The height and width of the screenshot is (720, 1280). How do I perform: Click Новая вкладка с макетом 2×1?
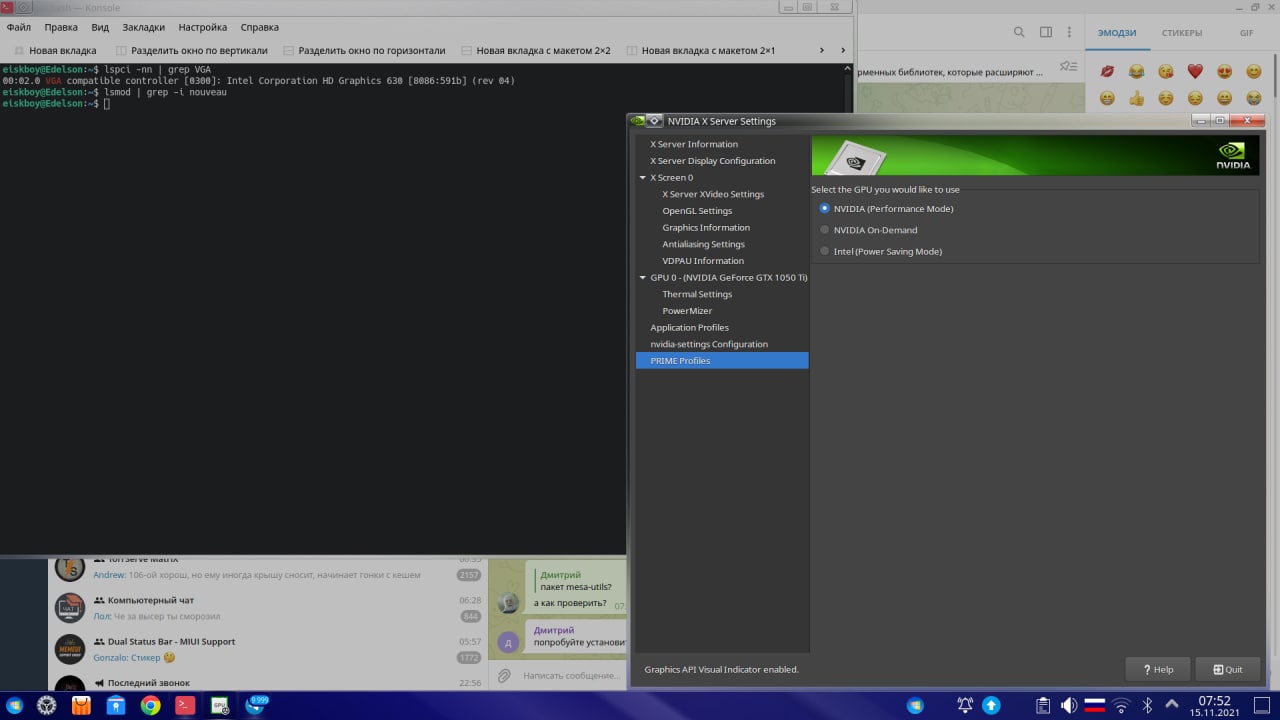(701, 50)
